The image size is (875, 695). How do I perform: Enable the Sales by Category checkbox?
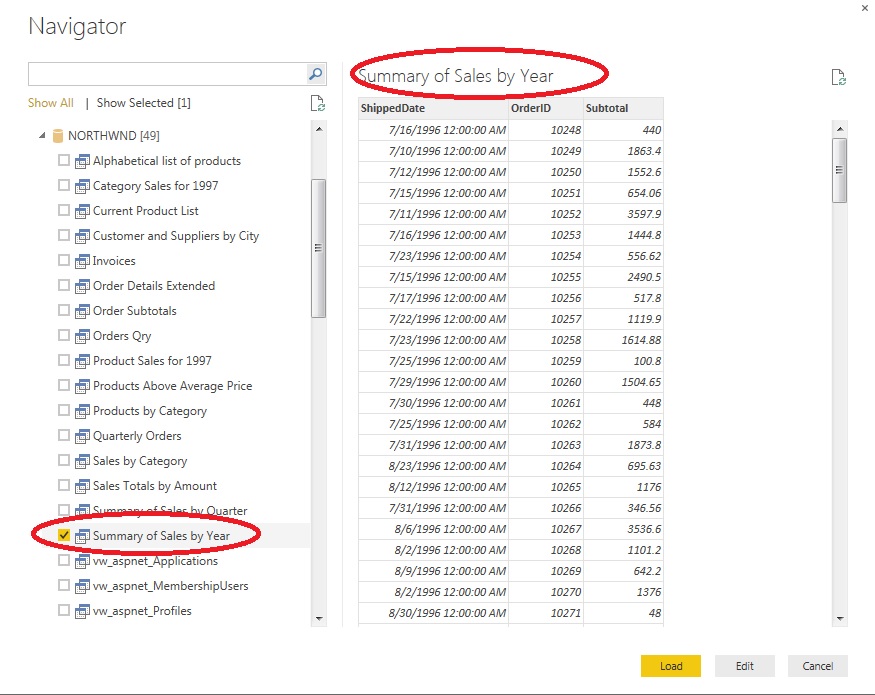click(65, 461)
